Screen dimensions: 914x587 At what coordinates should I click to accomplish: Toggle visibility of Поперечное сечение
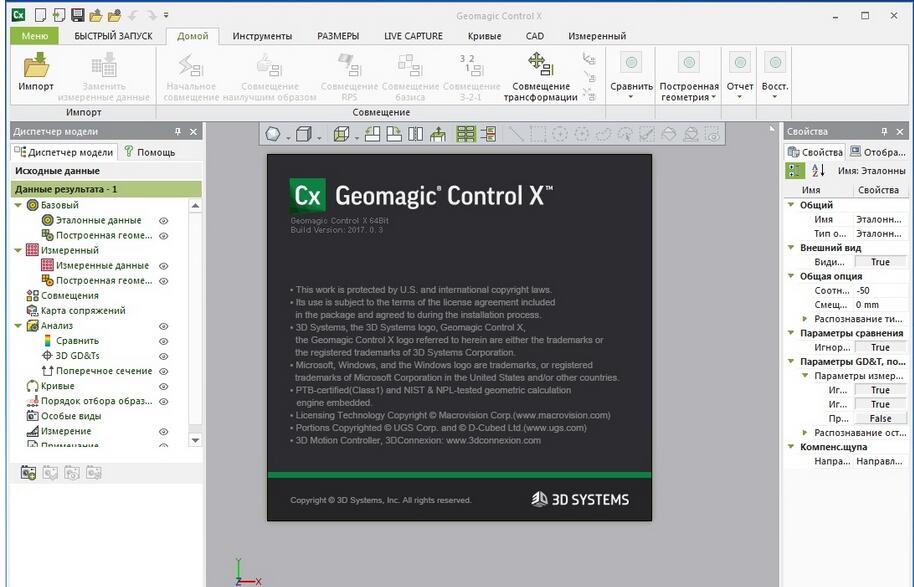tap(164, 371)
